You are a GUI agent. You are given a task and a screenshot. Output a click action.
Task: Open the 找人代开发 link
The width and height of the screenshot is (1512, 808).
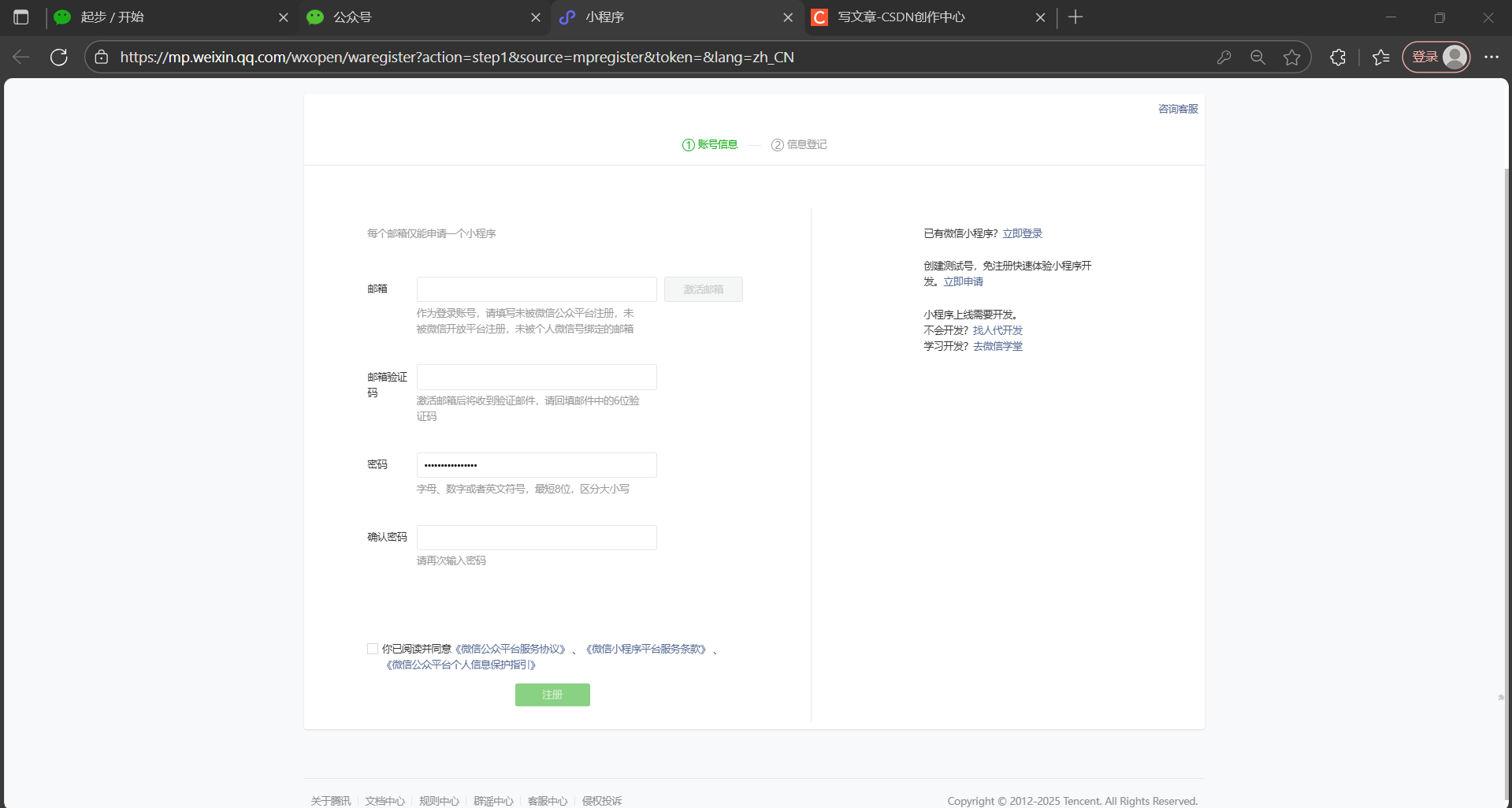click(997, 330)
